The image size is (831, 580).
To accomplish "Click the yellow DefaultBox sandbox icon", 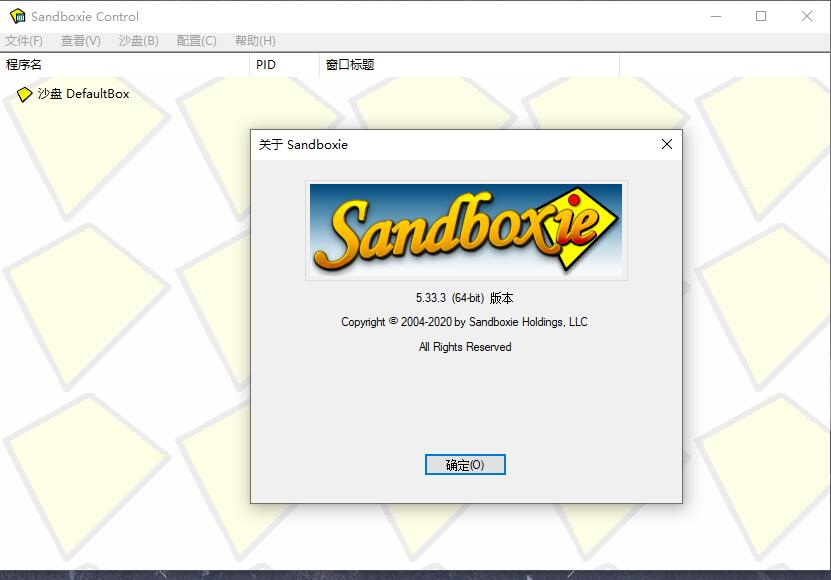I will 25,95.
